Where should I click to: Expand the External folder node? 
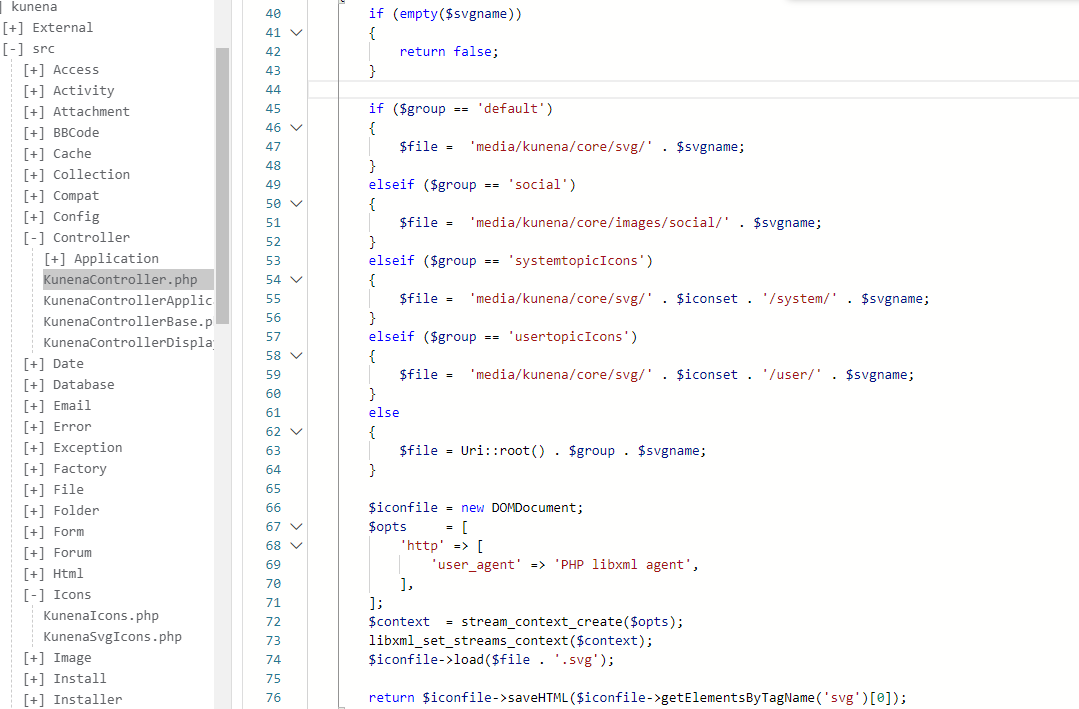coord(13,28)
